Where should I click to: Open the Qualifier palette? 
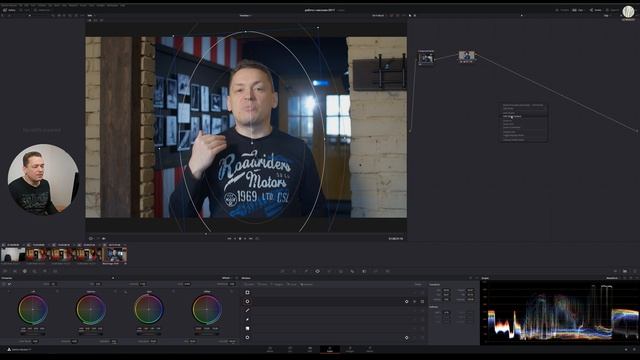pyautogui.click(x=306, y=271)
